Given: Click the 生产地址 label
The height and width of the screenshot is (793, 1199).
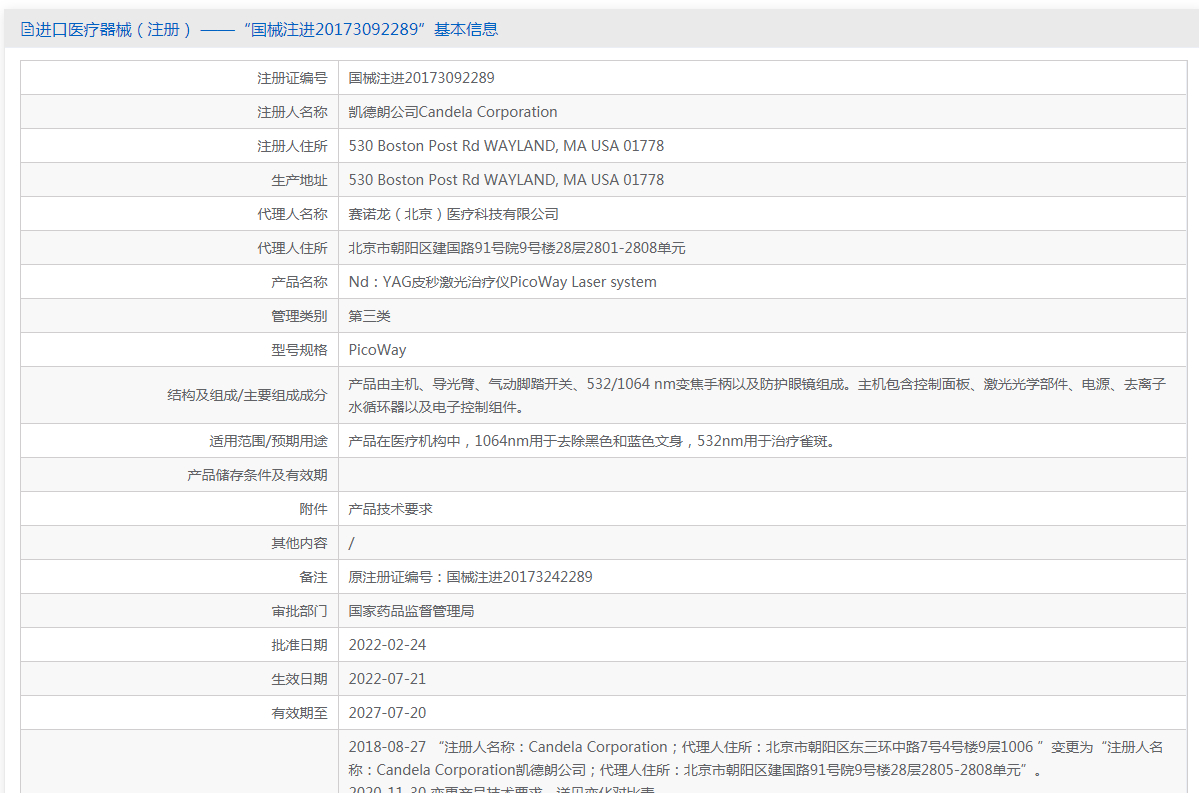Looking at the screenshot, I should [x=299, y=180].
